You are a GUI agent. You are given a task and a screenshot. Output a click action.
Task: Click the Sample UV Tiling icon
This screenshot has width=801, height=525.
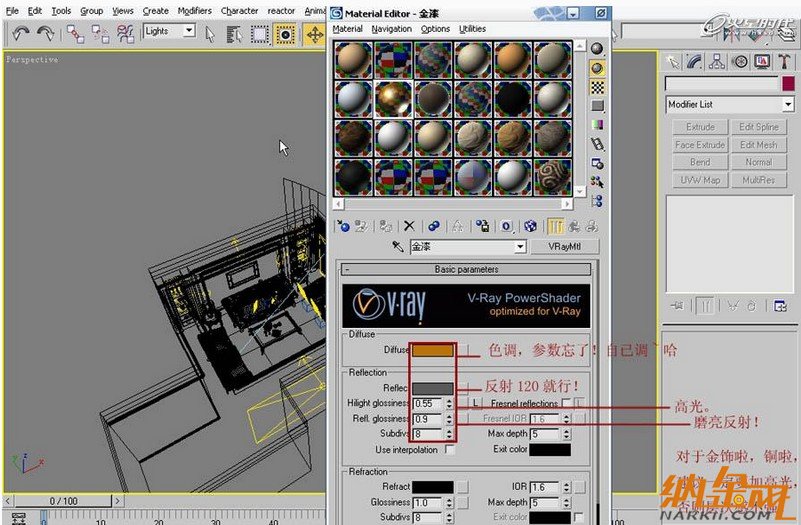click(x=597, y=106)
